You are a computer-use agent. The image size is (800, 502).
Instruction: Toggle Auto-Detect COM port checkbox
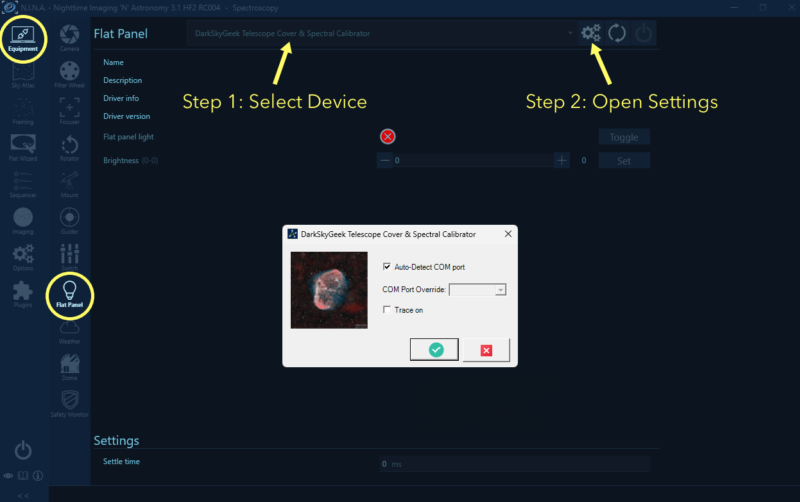[387, 266]
